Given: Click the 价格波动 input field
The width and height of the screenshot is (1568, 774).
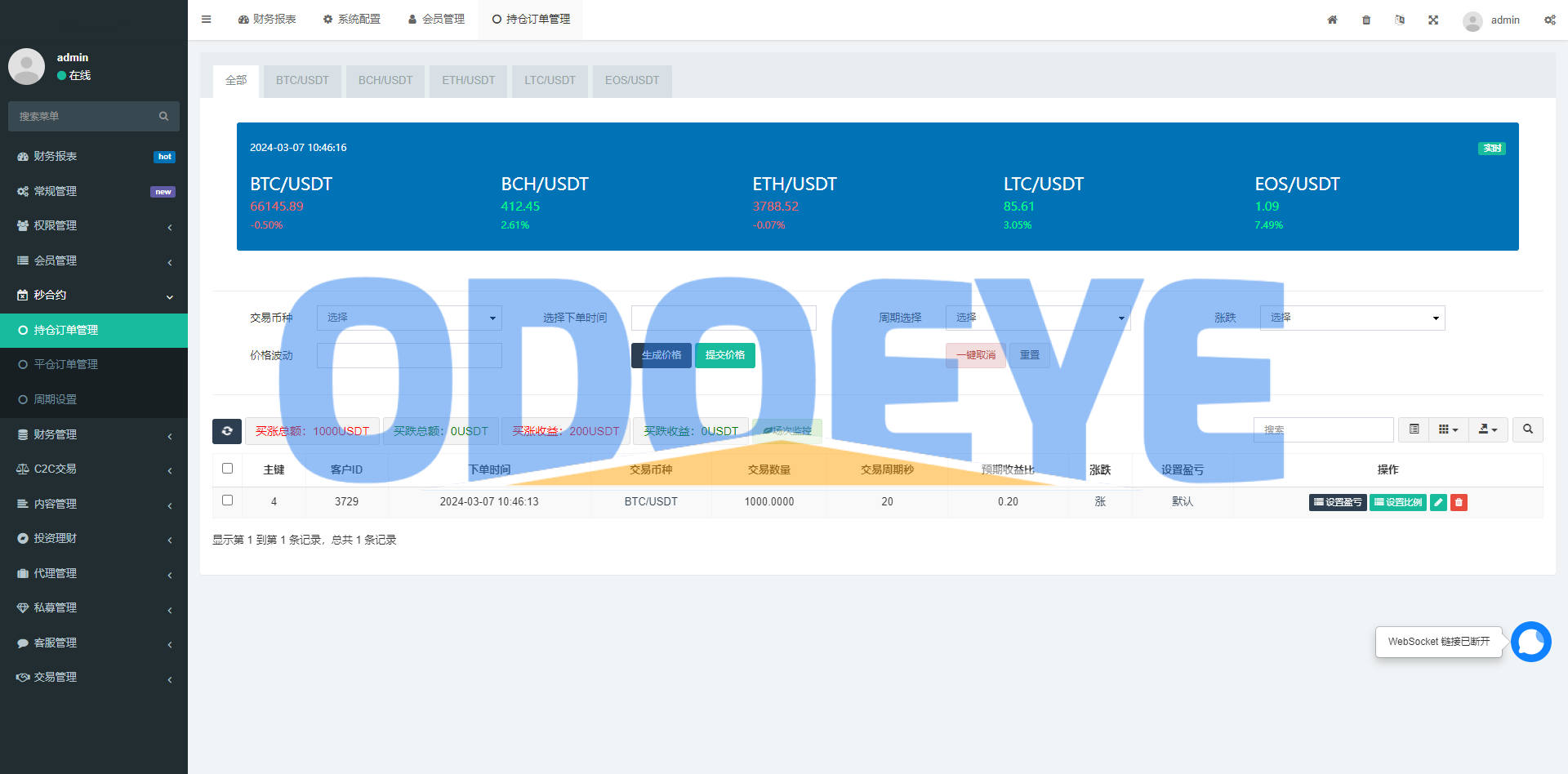Looking at the screenshot, I should (409, 355).
